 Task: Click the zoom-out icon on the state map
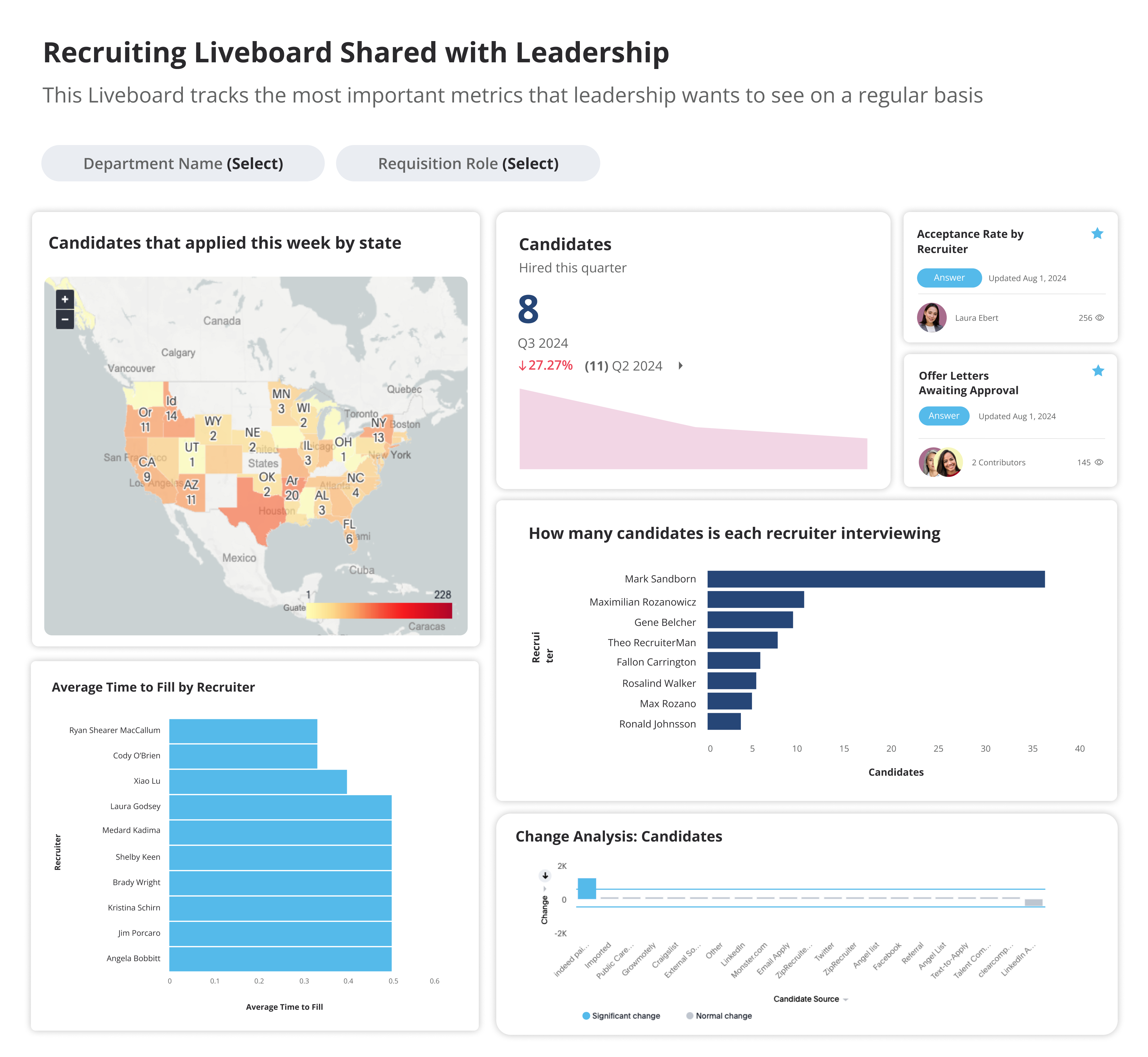(65, 319)
